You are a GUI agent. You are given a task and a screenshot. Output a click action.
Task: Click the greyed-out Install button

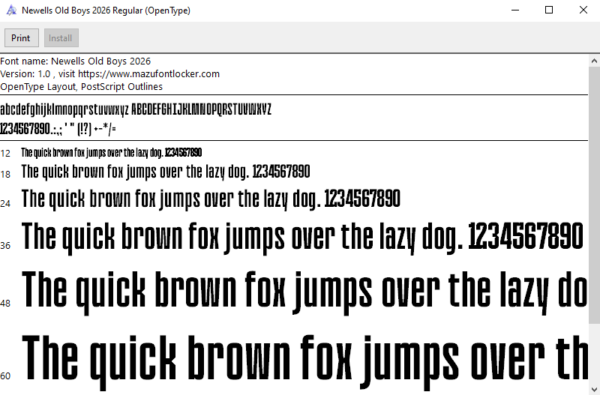point(61,38)
